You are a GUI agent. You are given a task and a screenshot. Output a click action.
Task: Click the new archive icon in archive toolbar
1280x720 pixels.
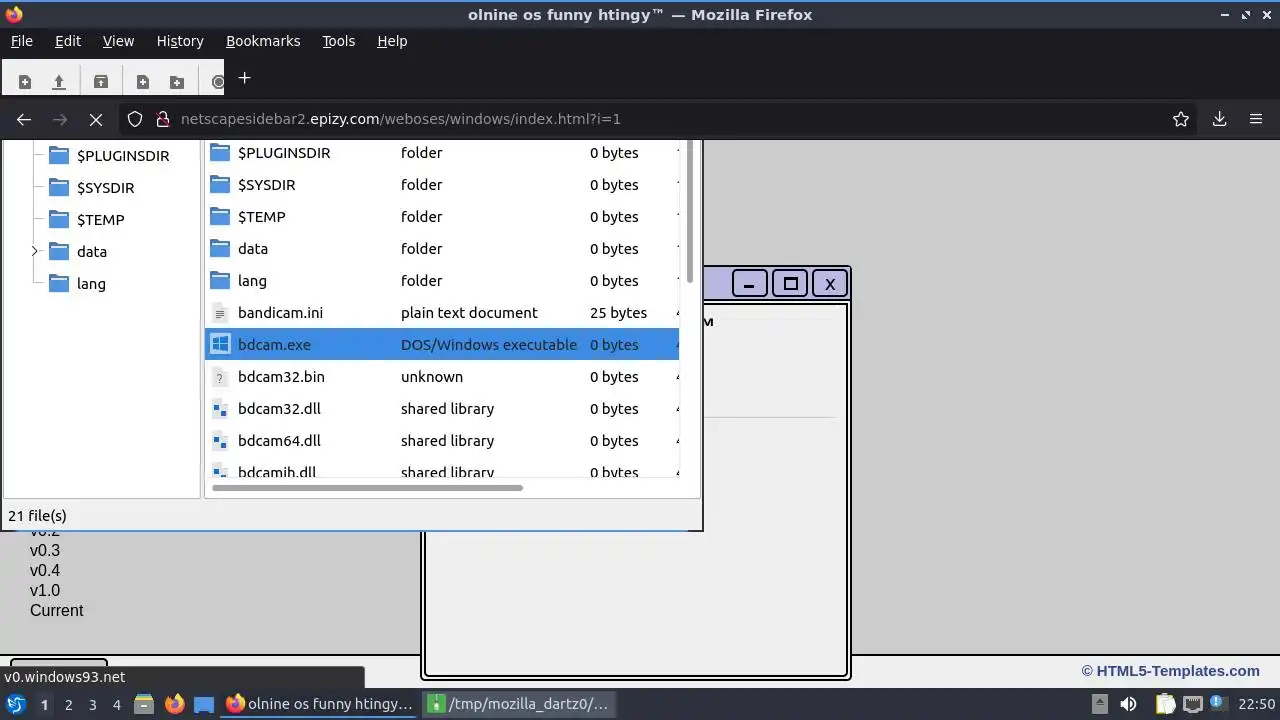click(x=25, y=82)
